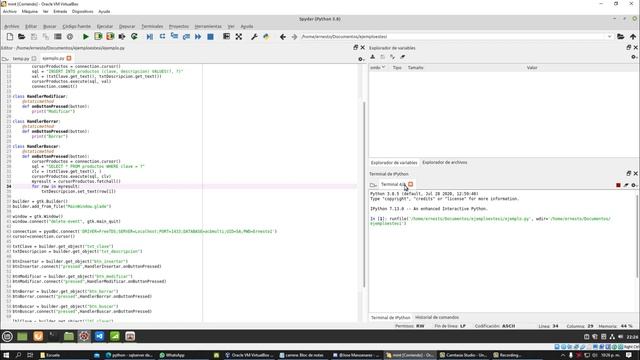The height and width of the screenshot is (360, 640).
Task: Open Archivo menu in Spyder
Action: [x=12, y=27]
